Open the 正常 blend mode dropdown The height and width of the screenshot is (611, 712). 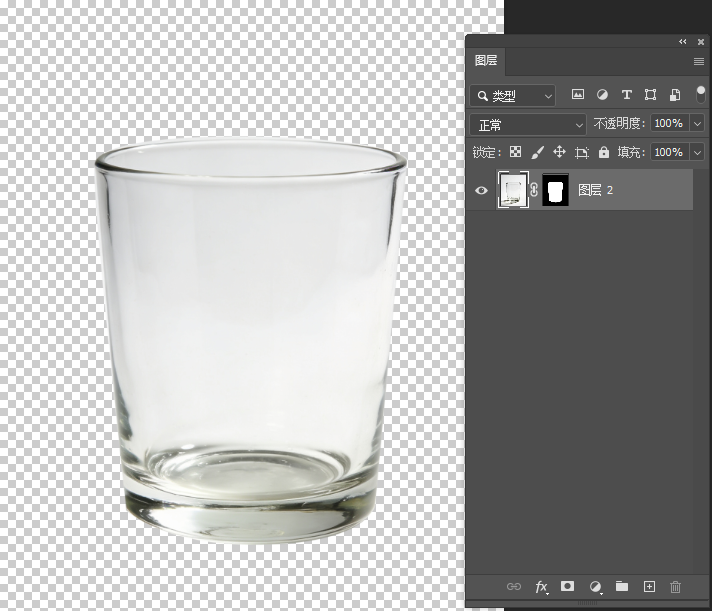(x=528, y=125)
